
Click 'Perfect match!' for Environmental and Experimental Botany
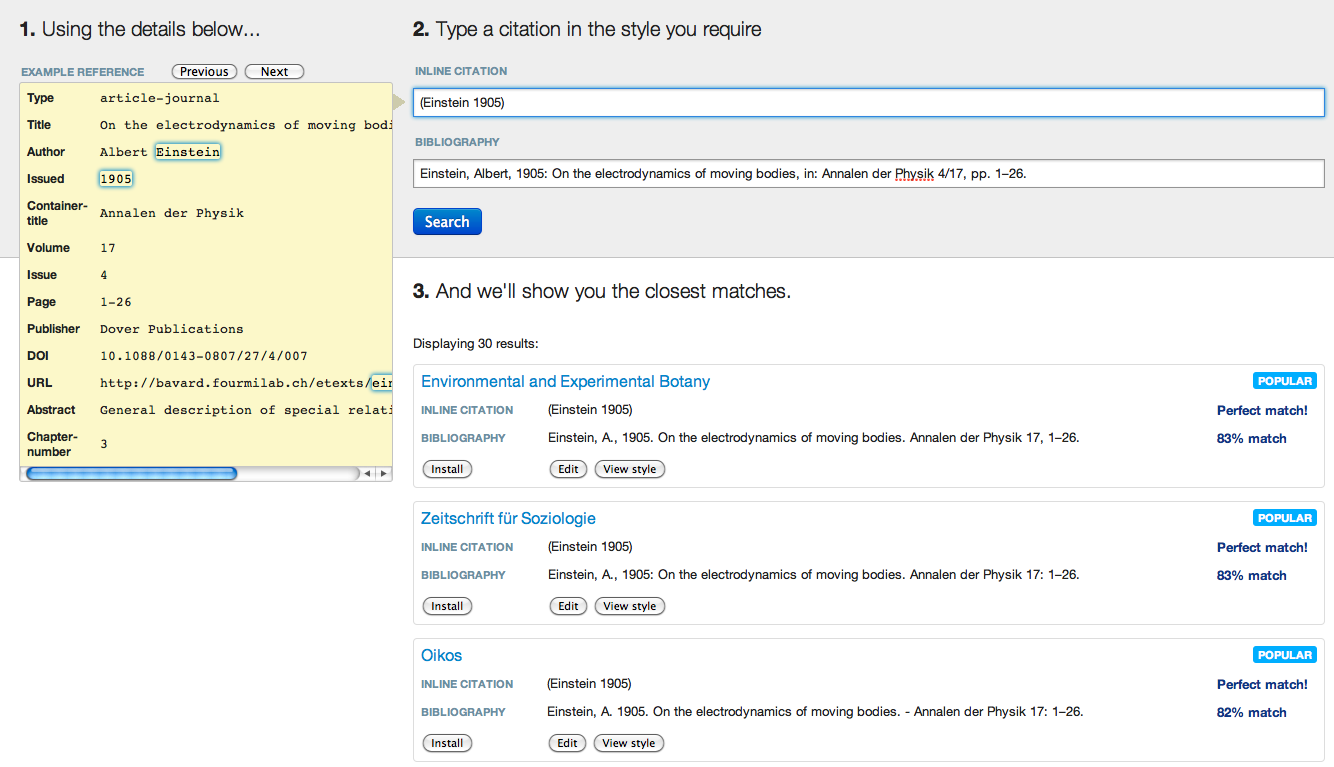1262,410
